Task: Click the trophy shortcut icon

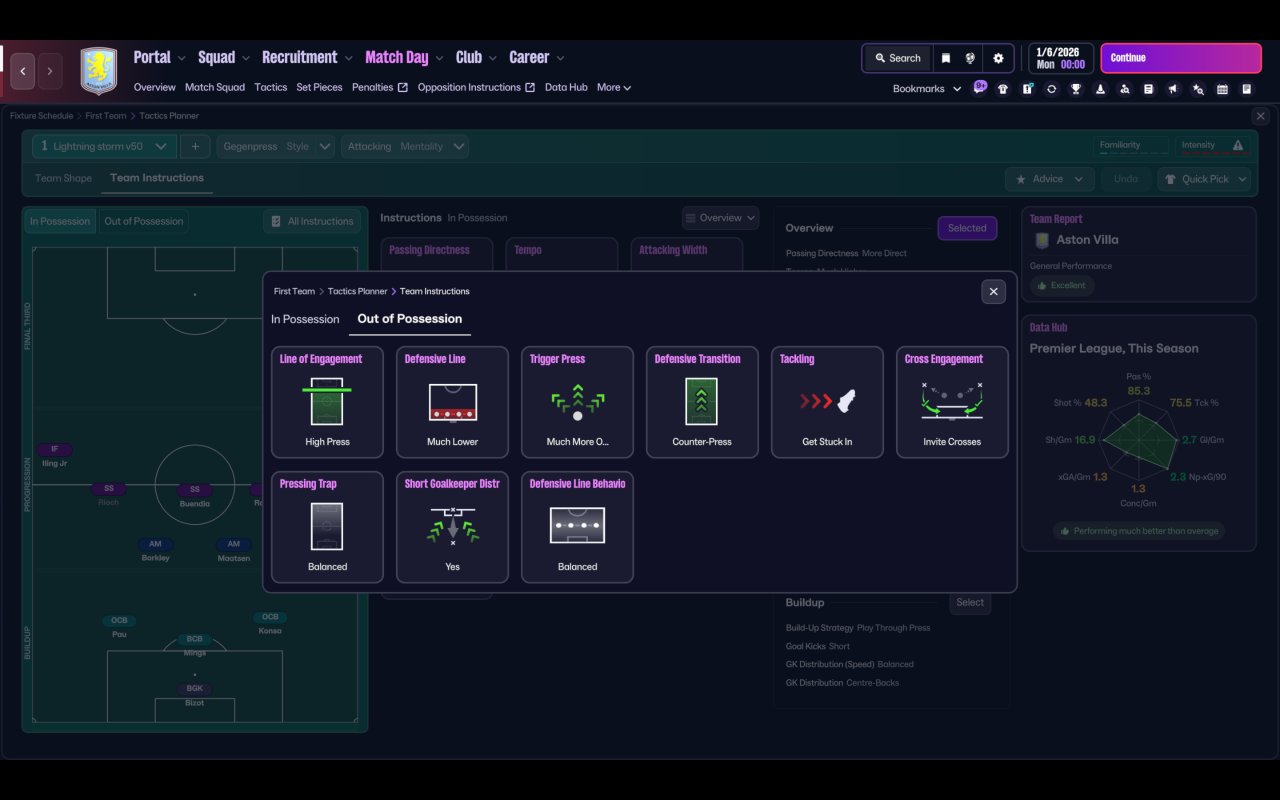Action: point(1076,89)
